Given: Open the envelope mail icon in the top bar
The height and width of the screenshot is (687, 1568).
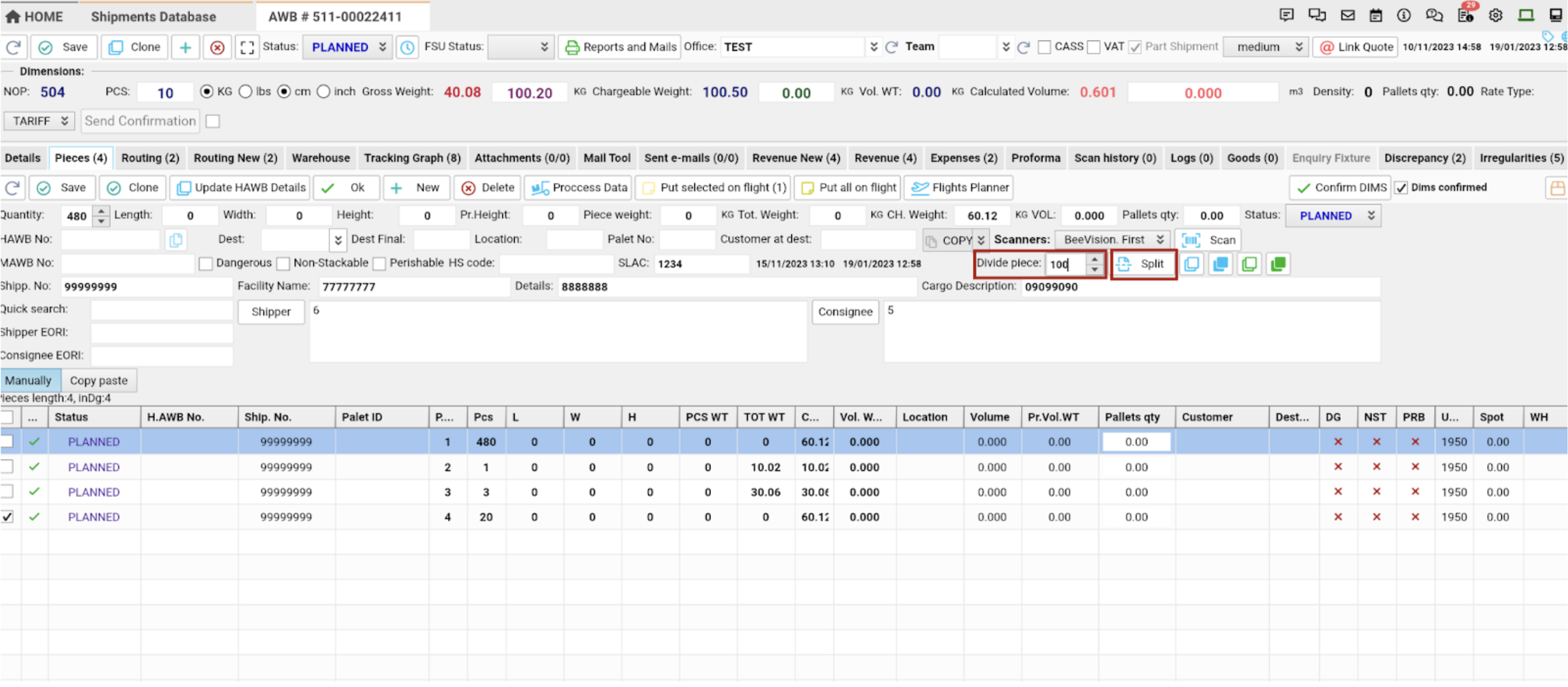Looking at the screenshot, I should (1347, 16).
